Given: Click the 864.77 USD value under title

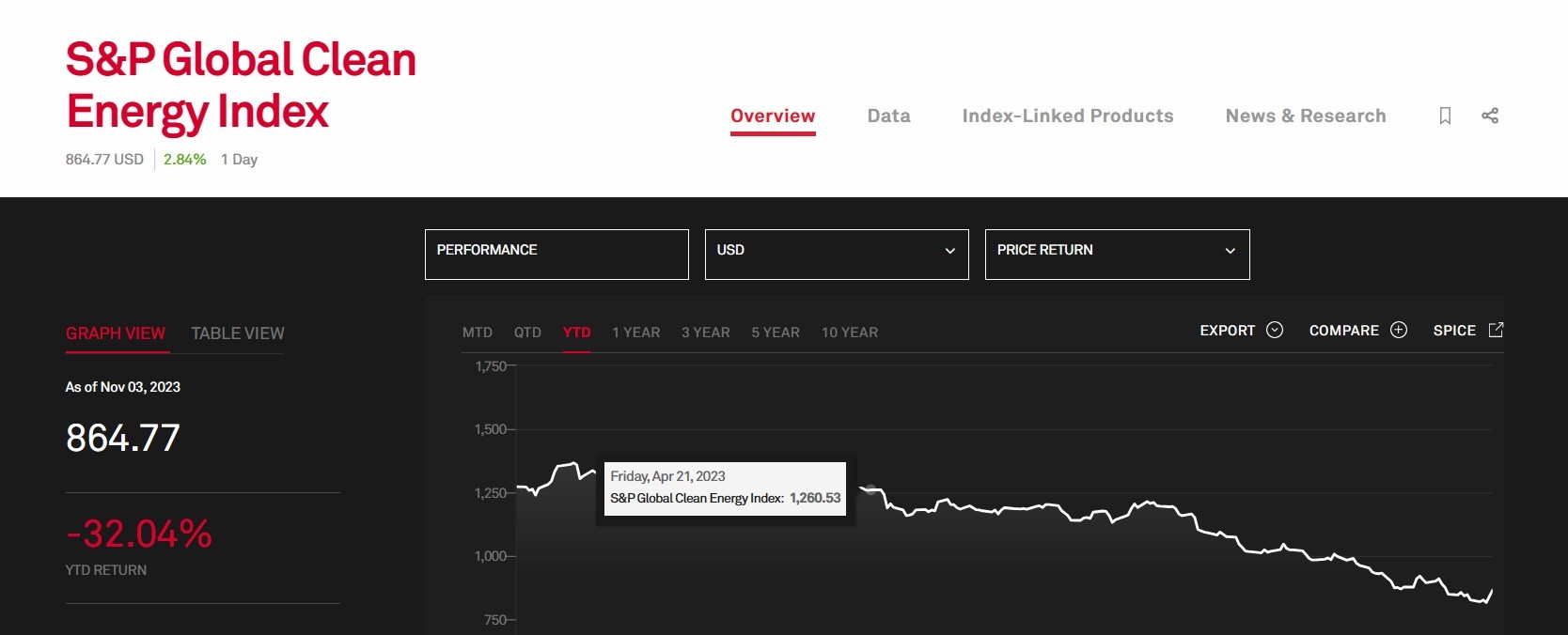Looking at the screenshot, I should tap(104, 160).
